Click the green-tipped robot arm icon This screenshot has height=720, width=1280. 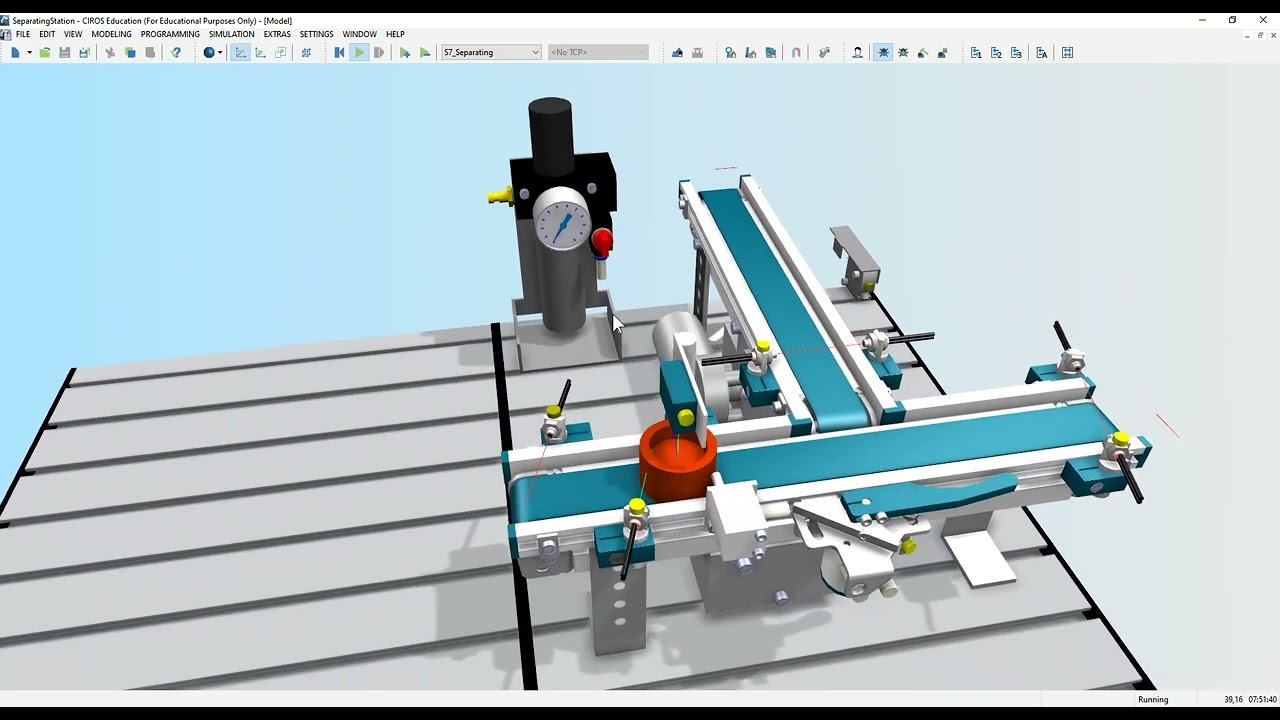pos(923,52)
